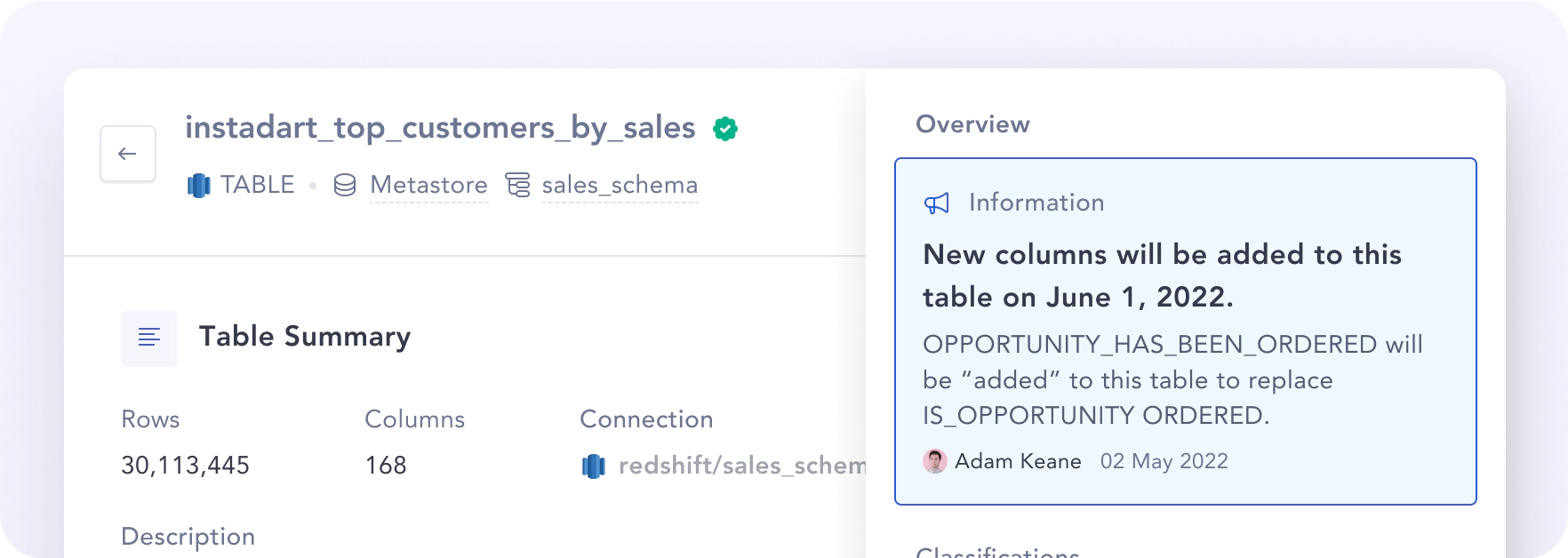
Task: Click the Metastore database icon
Action: [345, 185]
